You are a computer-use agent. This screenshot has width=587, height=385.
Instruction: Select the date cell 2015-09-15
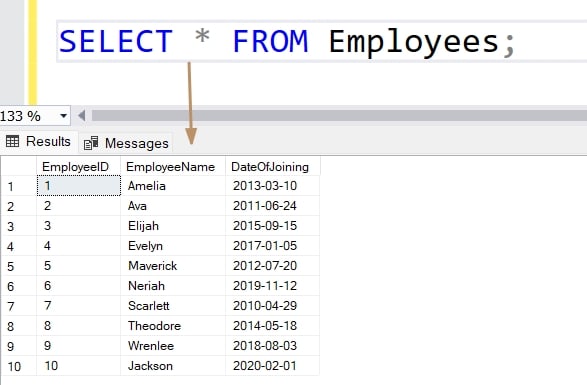click(x=273, y=226)
